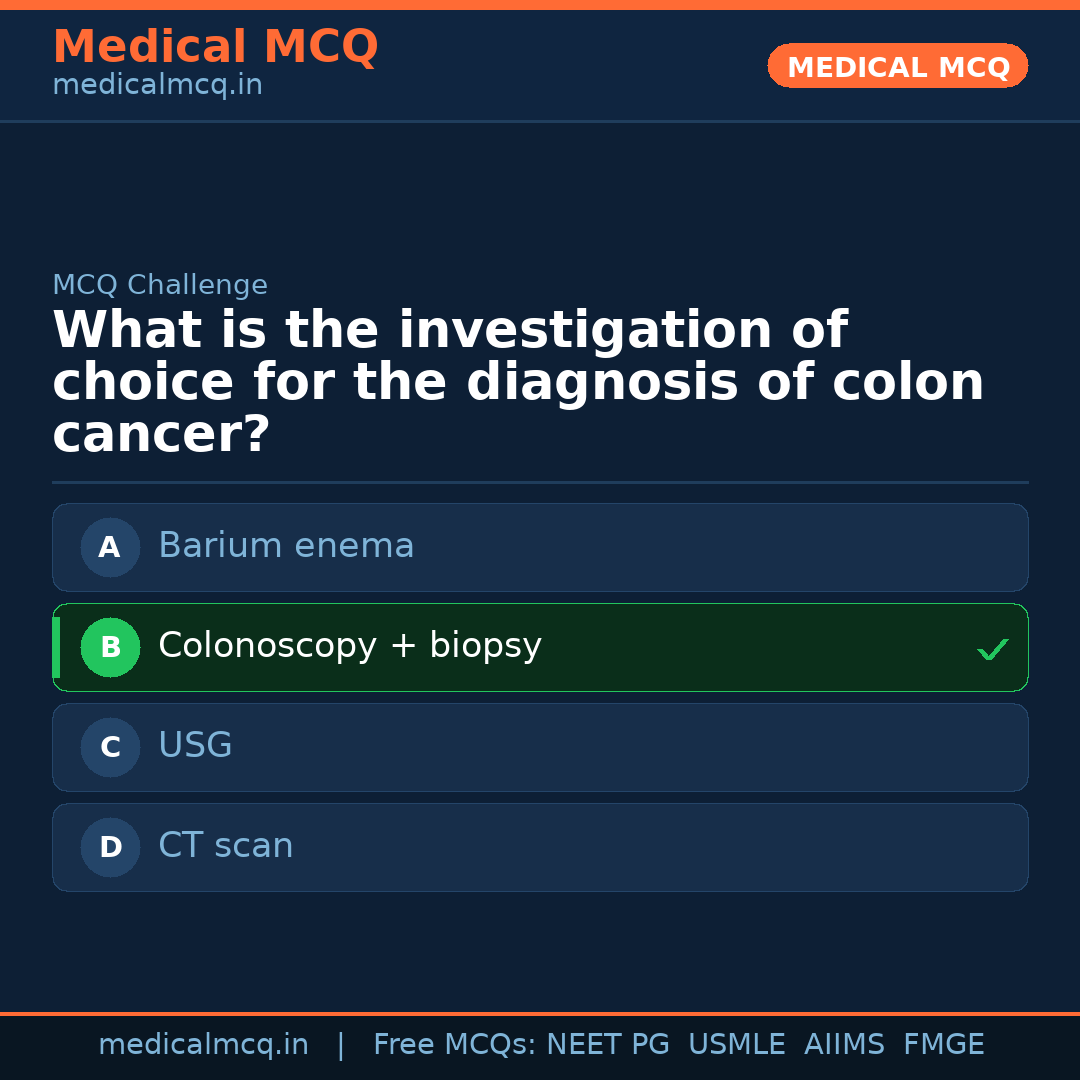This screenshot has width=1080, height=1080.
Task: Click the letter A circle icon
Action: [x=110, y=547]
